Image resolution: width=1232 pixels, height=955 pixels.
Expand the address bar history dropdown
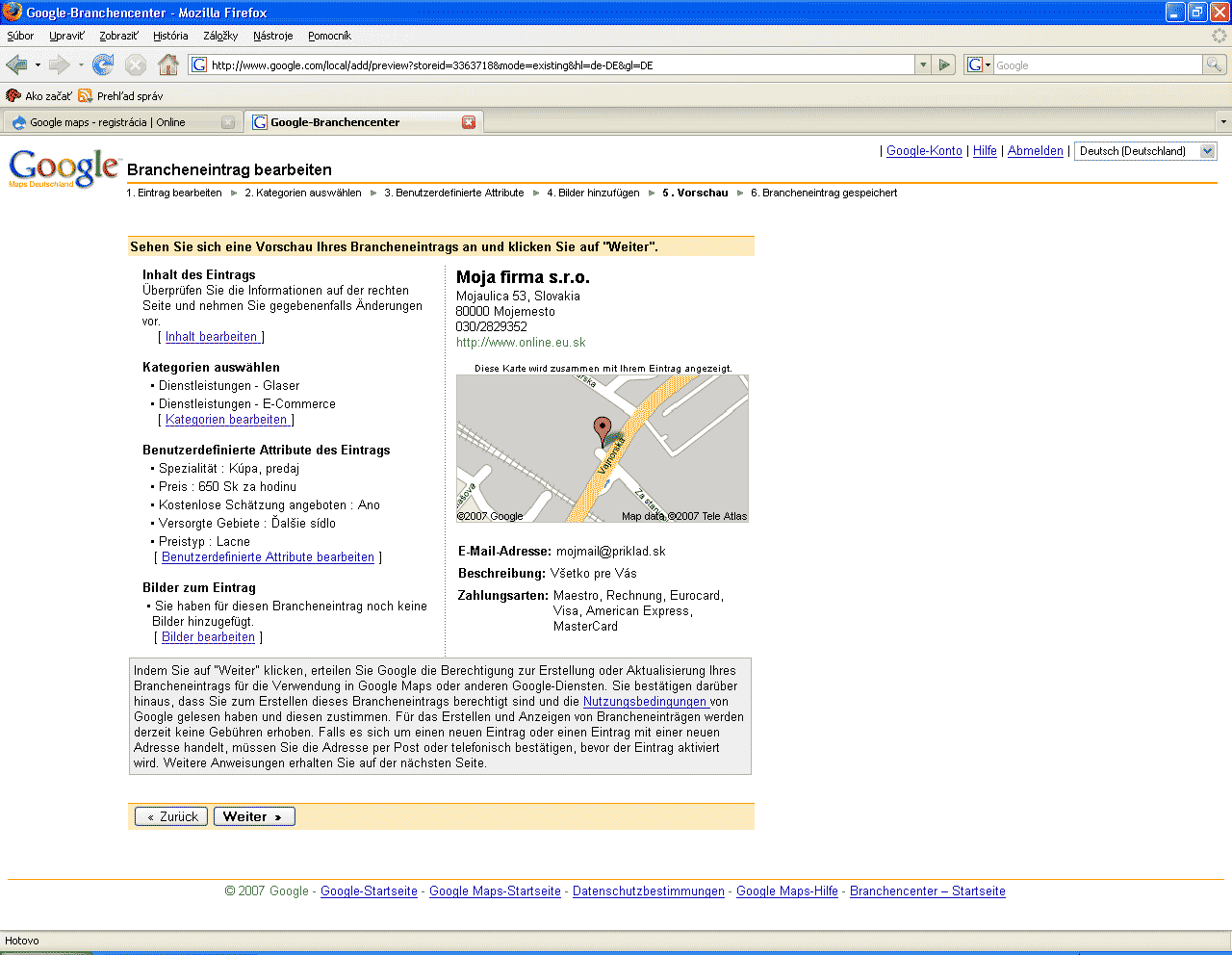coord(923,65)
